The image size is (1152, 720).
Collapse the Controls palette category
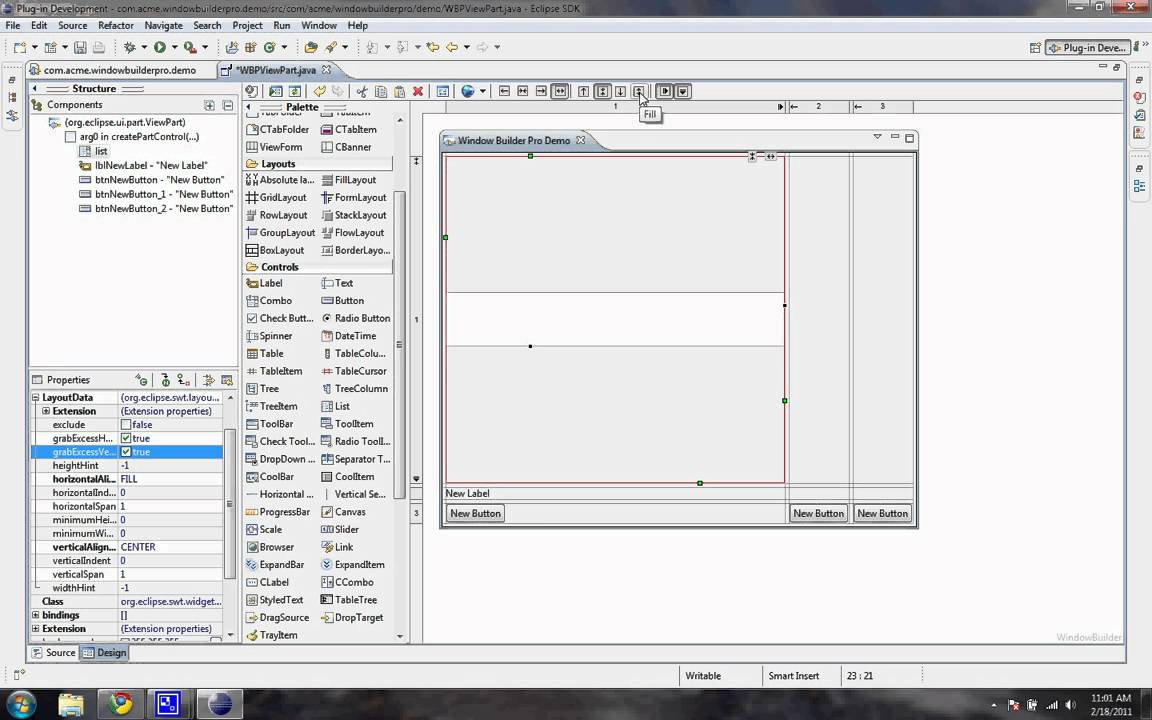click(x=318, y=267)
